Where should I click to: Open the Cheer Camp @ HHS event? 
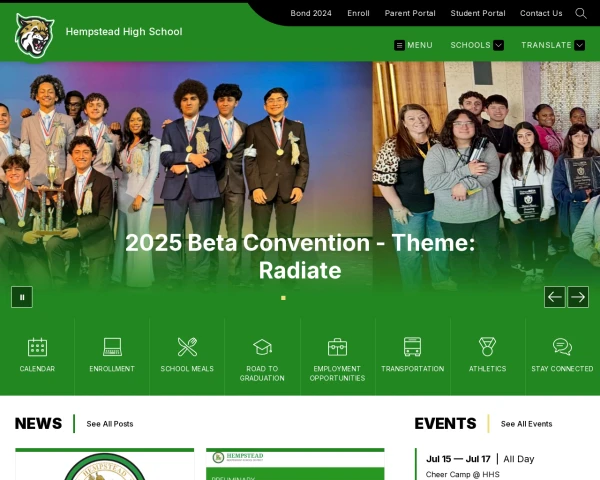[x=462, y=474]
